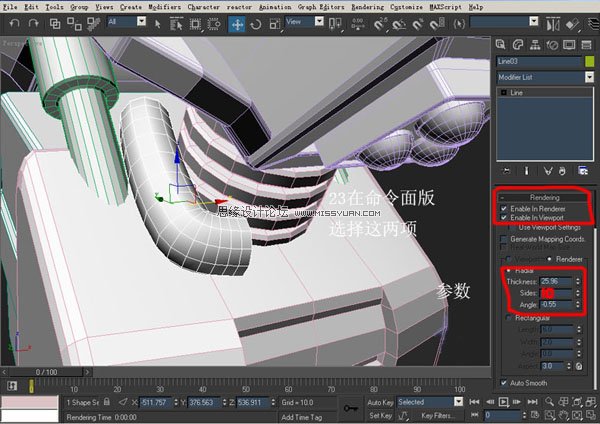Click the selection lock icon

107,401
